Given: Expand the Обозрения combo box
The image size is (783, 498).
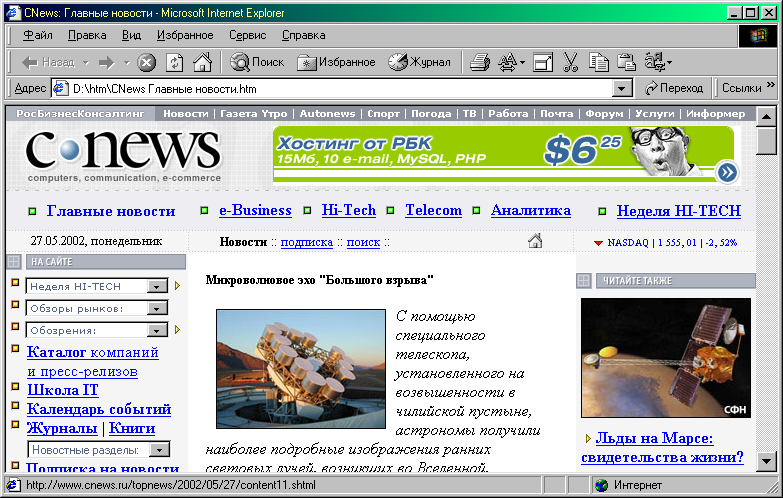Looking at the screenshot, I should (157, 331).
